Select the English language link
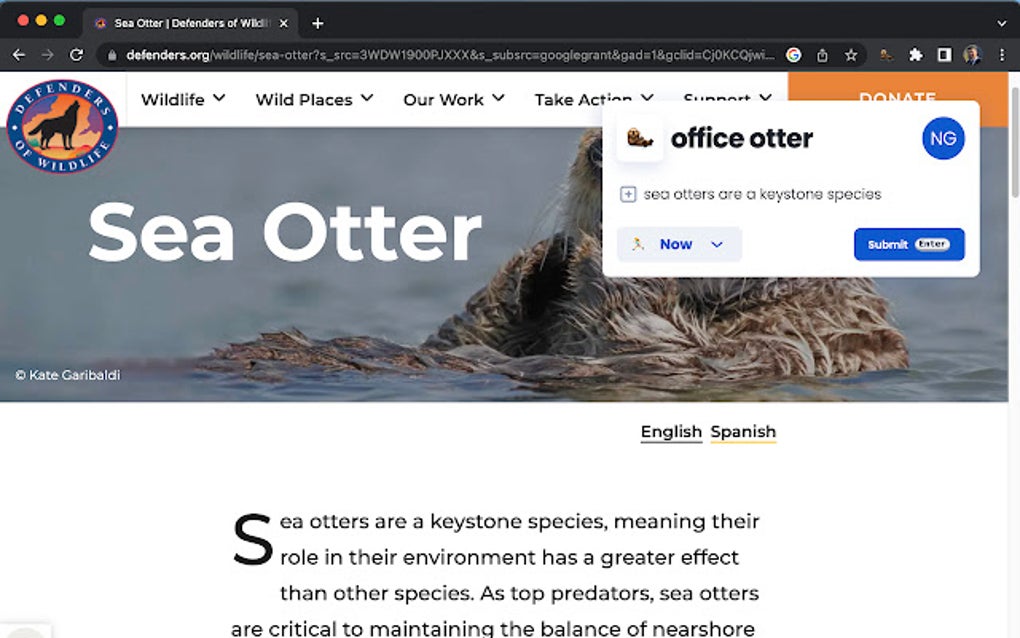Viewport: 1020px width, 638px height. click(x=670, y=432)
